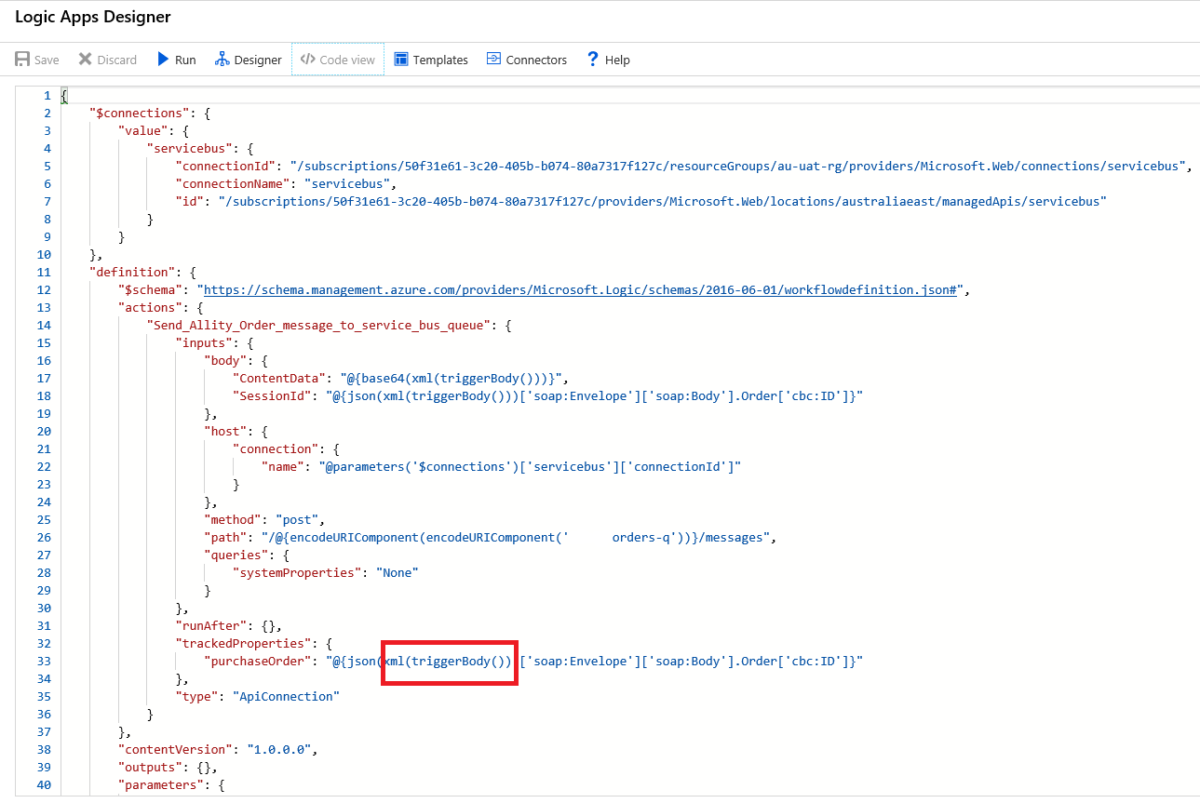Screen dimensions: 1200x803
Task: Click the red-highlighted xml(triggerBody()) expression
Action: (x=448, y=662)
